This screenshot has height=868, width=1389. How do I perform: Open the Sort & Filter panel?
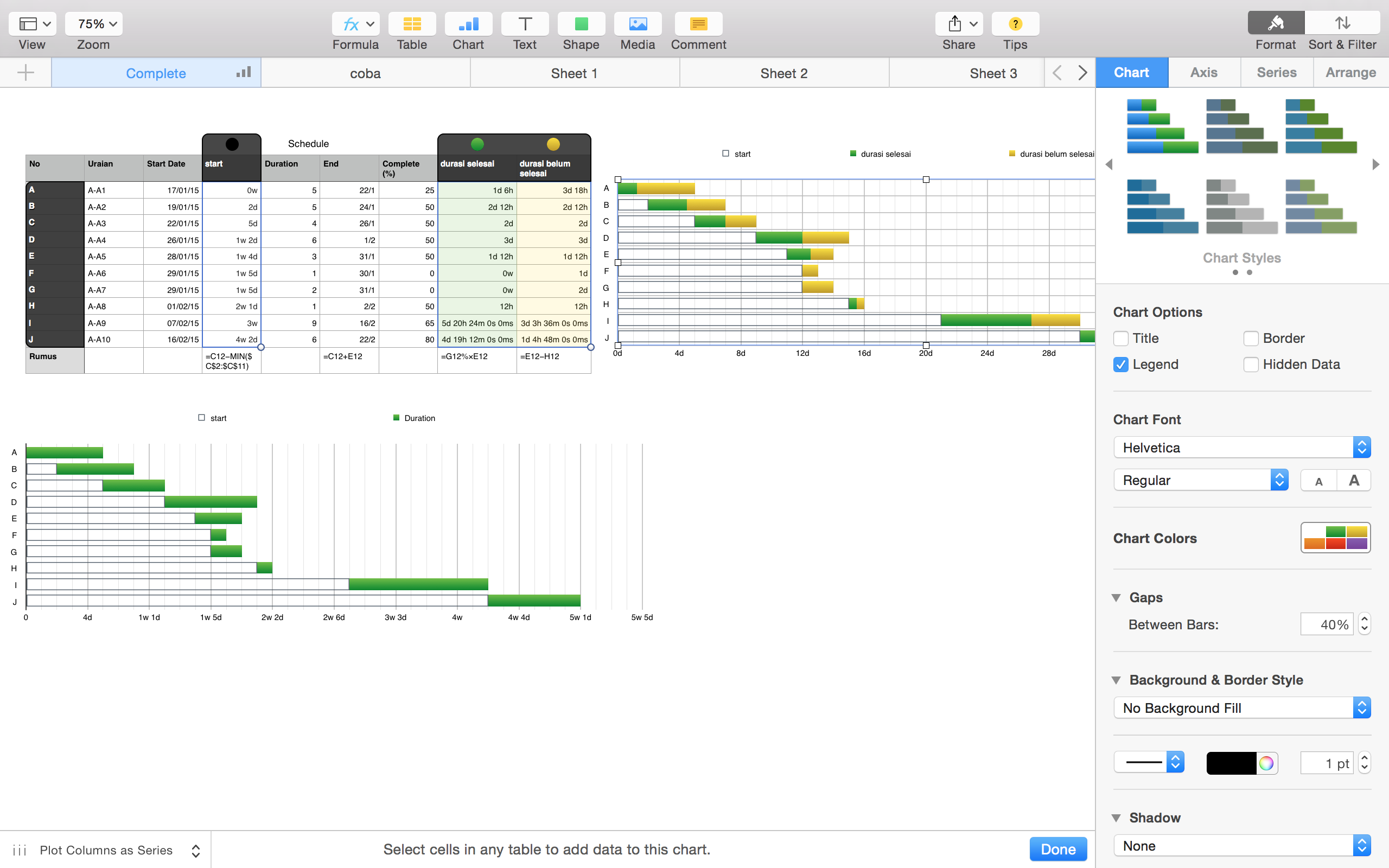pos(1342,24)
